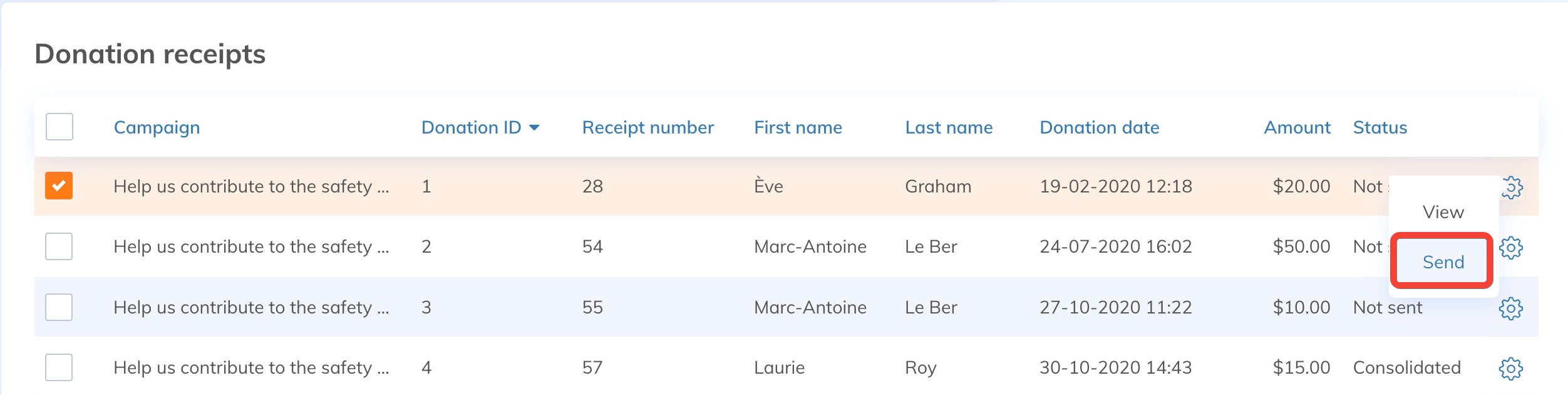Sort the table by Amount
Viewport: 1568px width, 395px height.
[x=1297, y=128]
